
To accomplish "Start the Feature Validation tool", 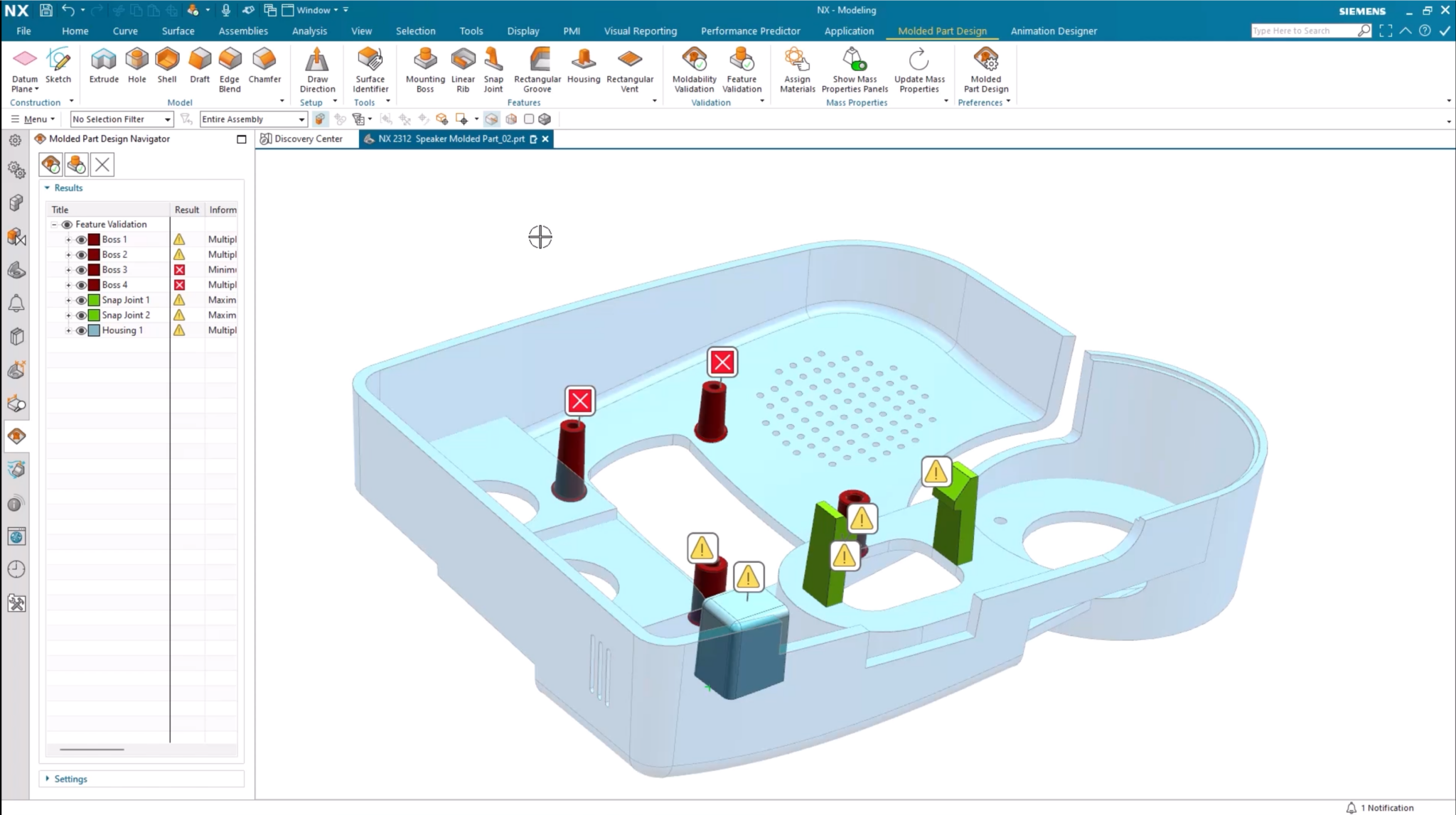I will tap(742, 68).
